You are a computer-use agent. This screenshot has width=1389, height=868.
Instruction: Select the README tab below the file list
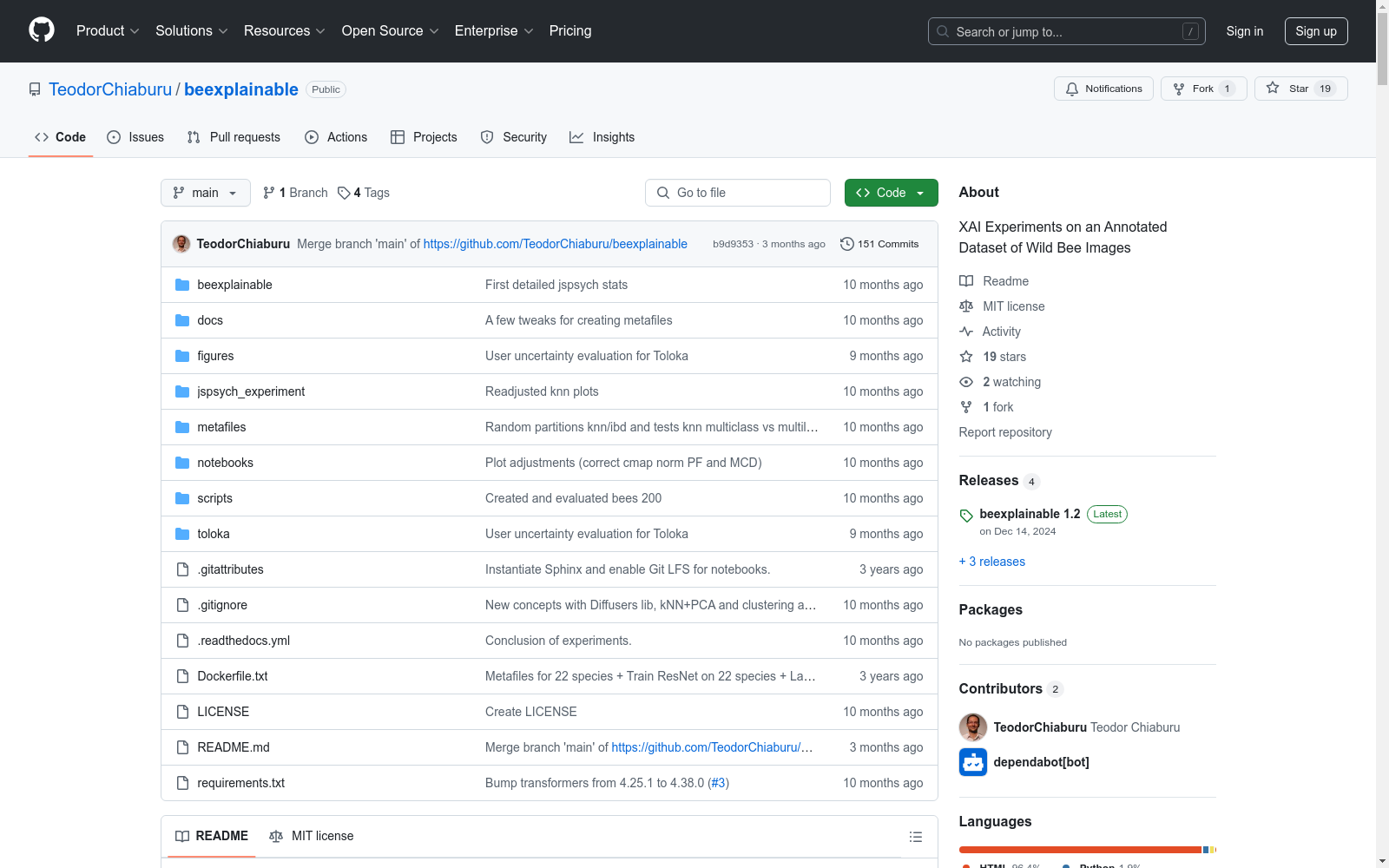212,836
